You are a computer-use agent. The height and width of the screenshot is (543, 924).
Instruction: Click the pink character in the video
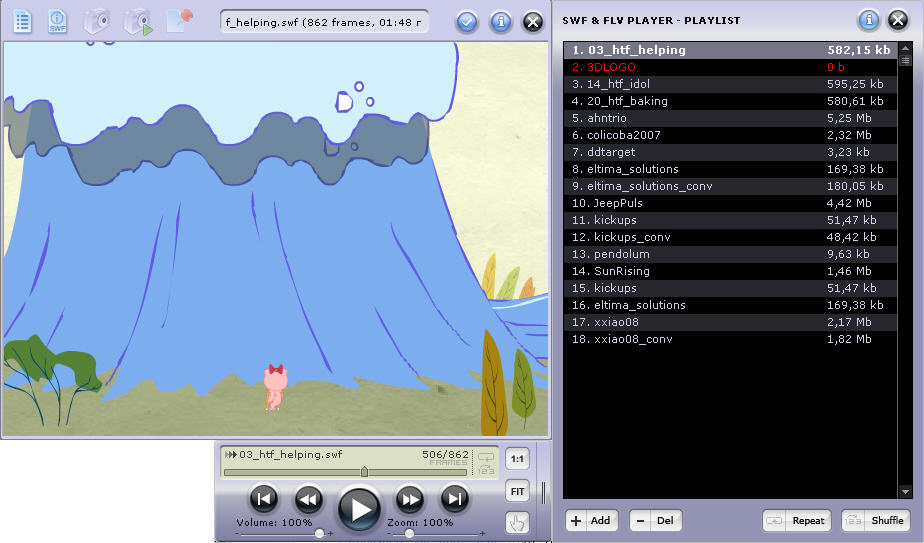(x=275, y=387)
